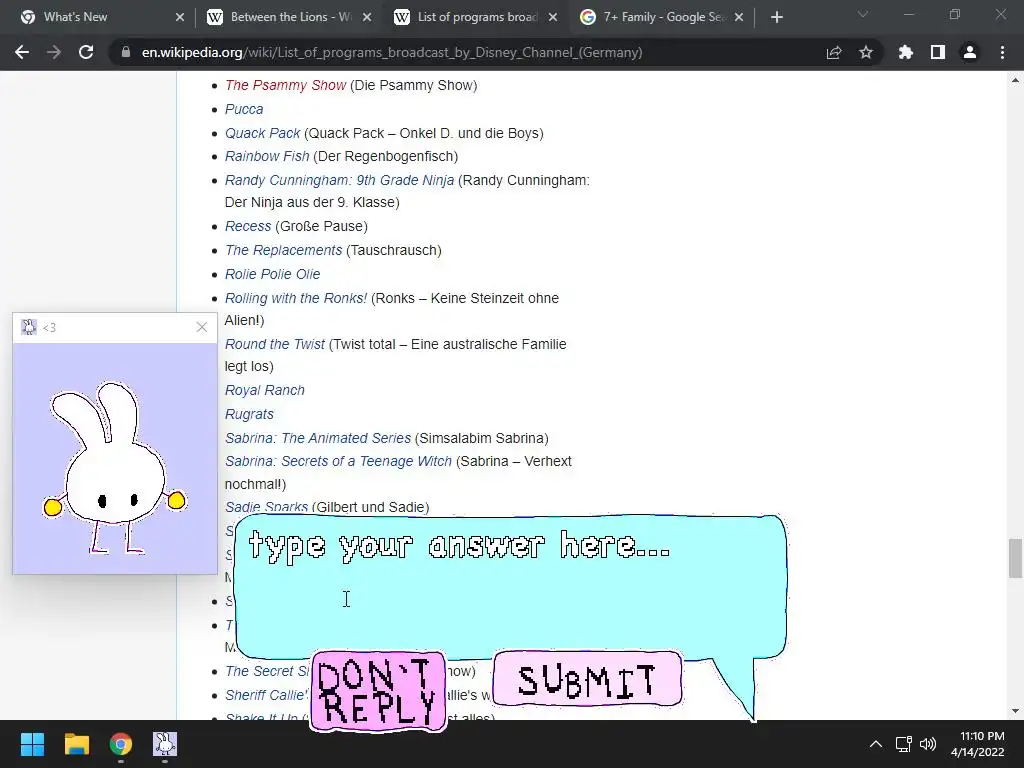This screenshot has width=1024, height=768.
Task: Open Sabrina: Secrets of a Teenage Witch link
Action: pyautogui.click(x=338, y=461)
